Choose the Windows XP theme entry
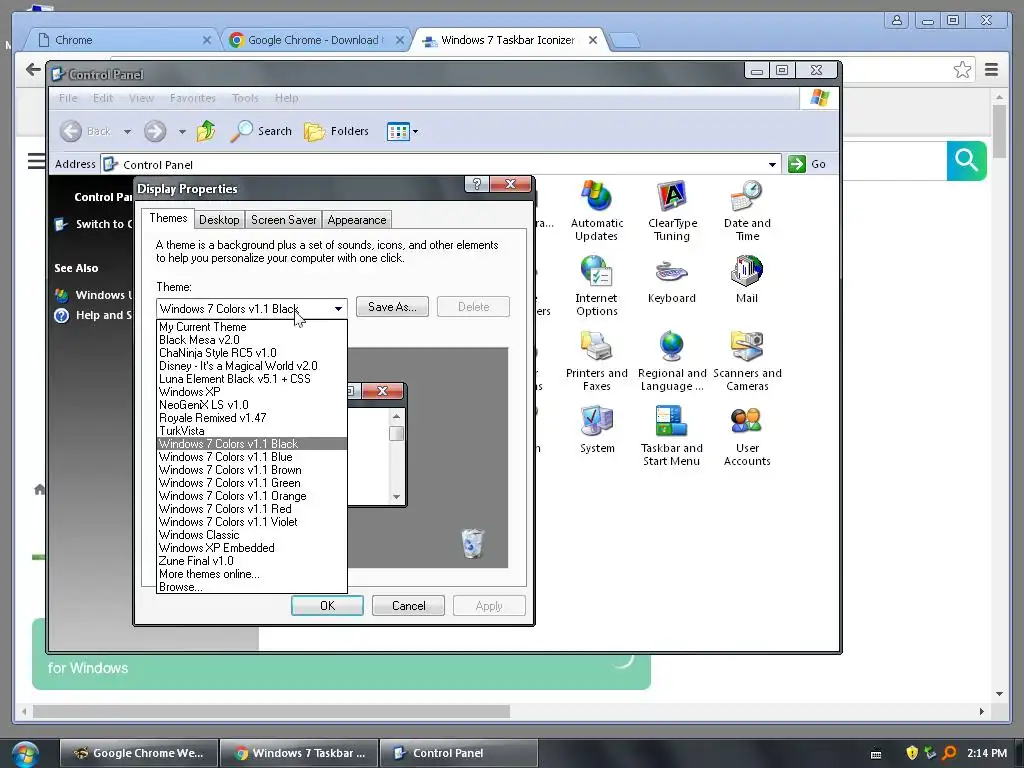1024x768 pixels. click(x=252, y=392)
